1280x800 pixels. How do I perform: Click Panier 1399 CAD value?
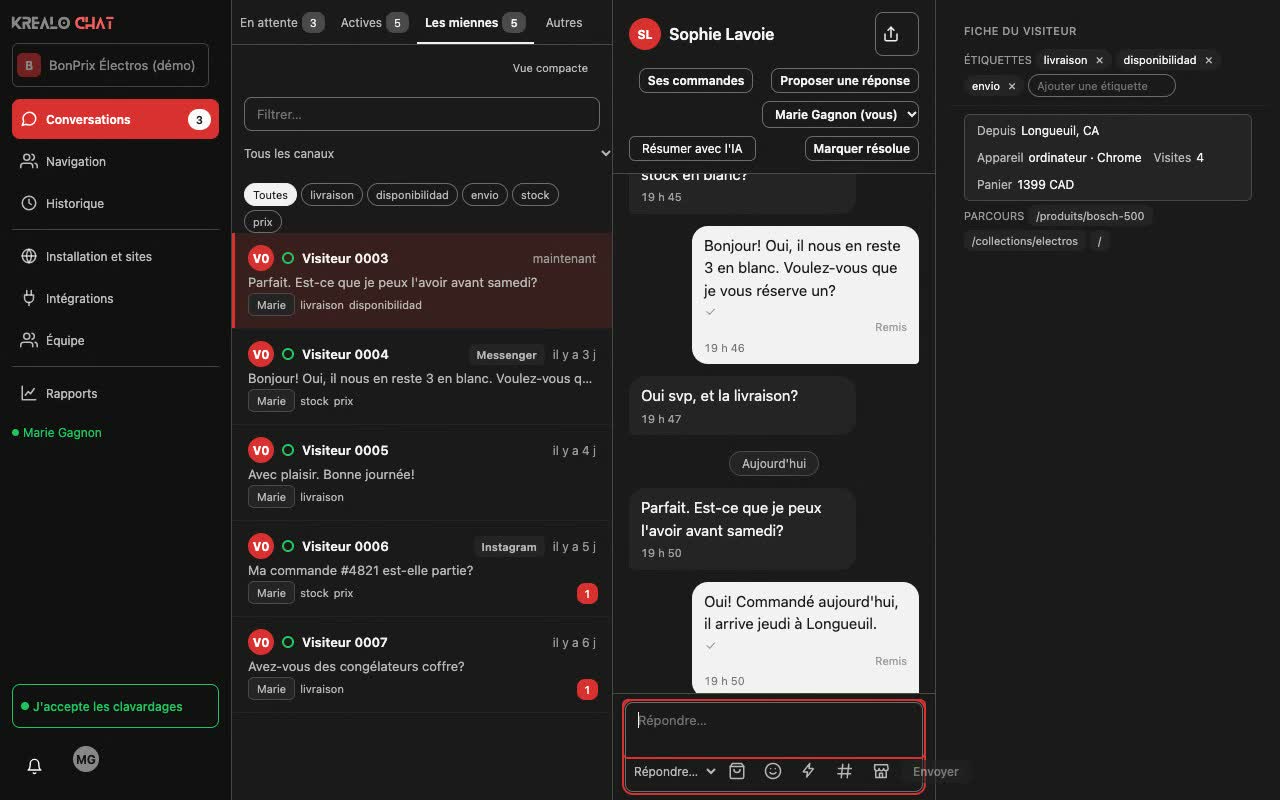pos(1045,185)
